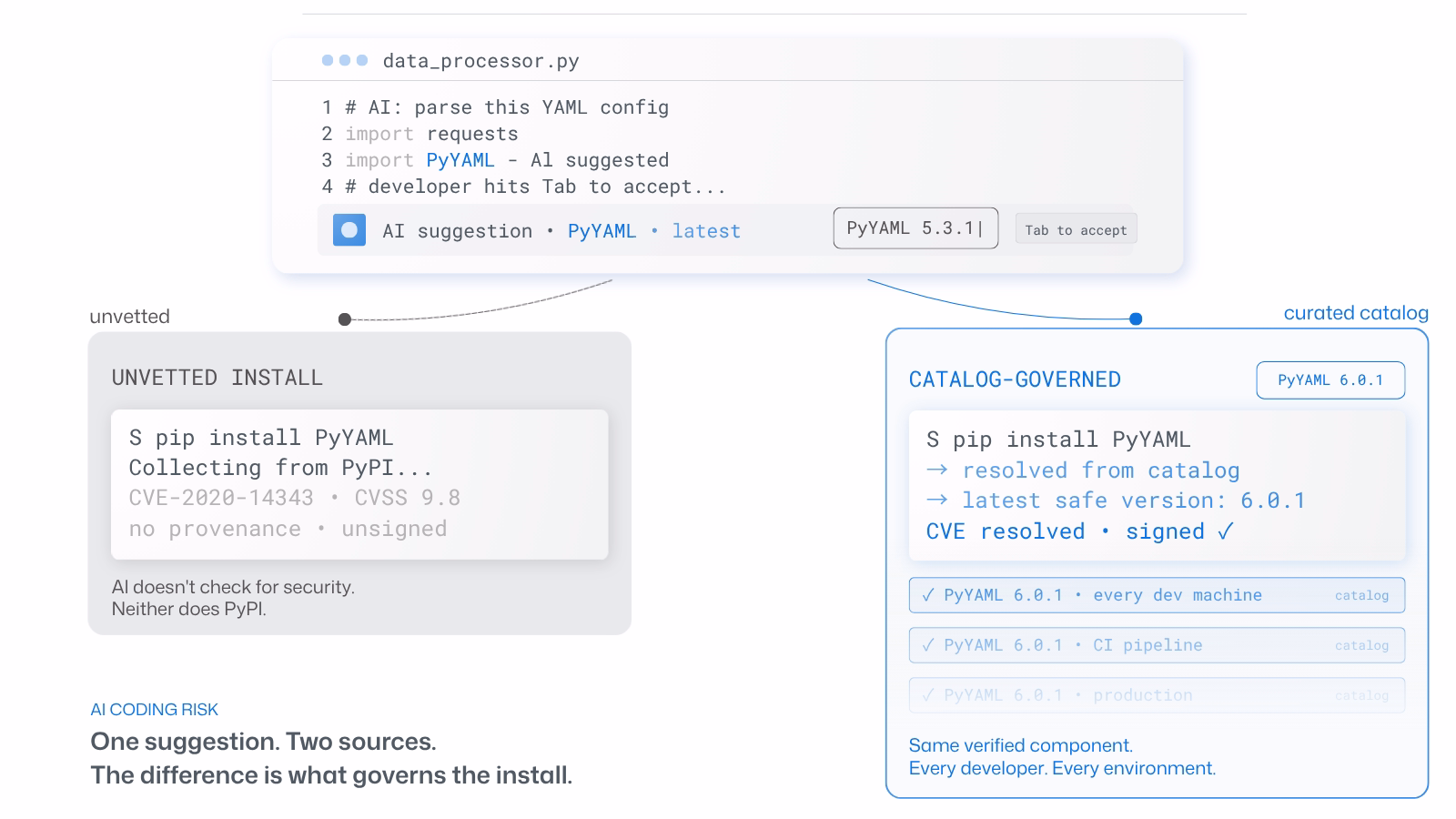The width and height of the screenshot is (1456, 819).
Task: Click the window traffic-light dots in editor header
Action: point(345,60)
